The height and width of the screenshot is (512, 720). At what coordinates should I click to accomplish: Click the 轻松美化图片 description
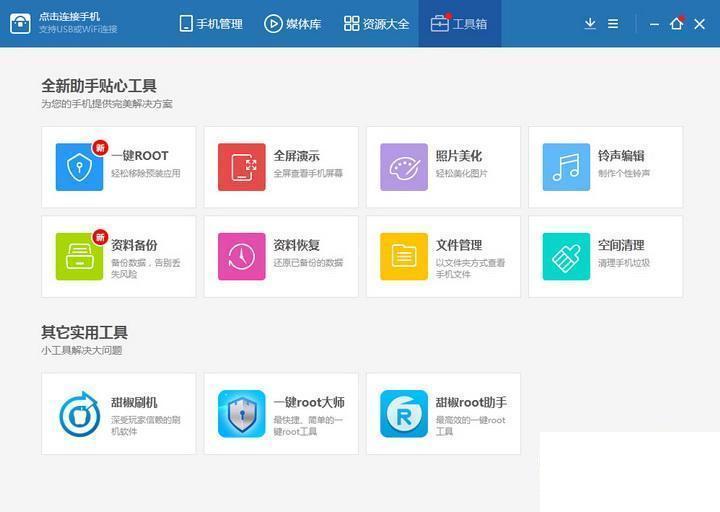(x=461, y=173)
